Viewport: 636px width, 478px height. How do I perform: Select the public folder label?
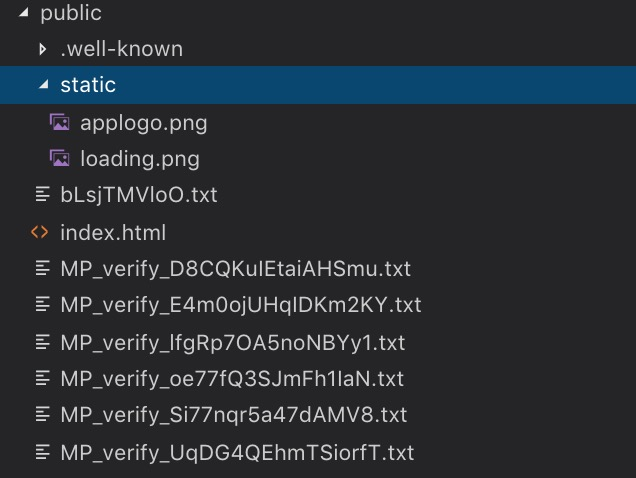coord(71,13)
